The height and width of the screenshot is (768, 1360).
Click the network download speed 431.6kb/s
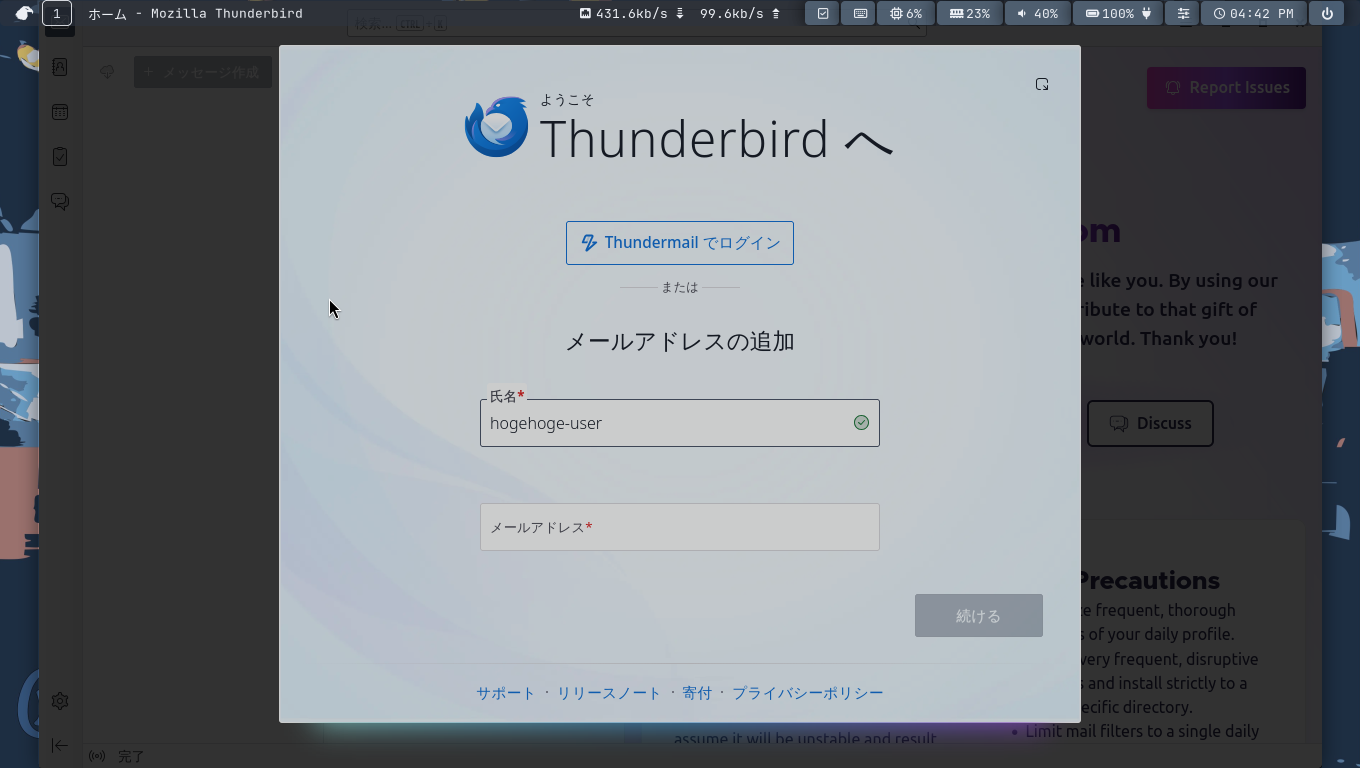(x=632, y=14)
